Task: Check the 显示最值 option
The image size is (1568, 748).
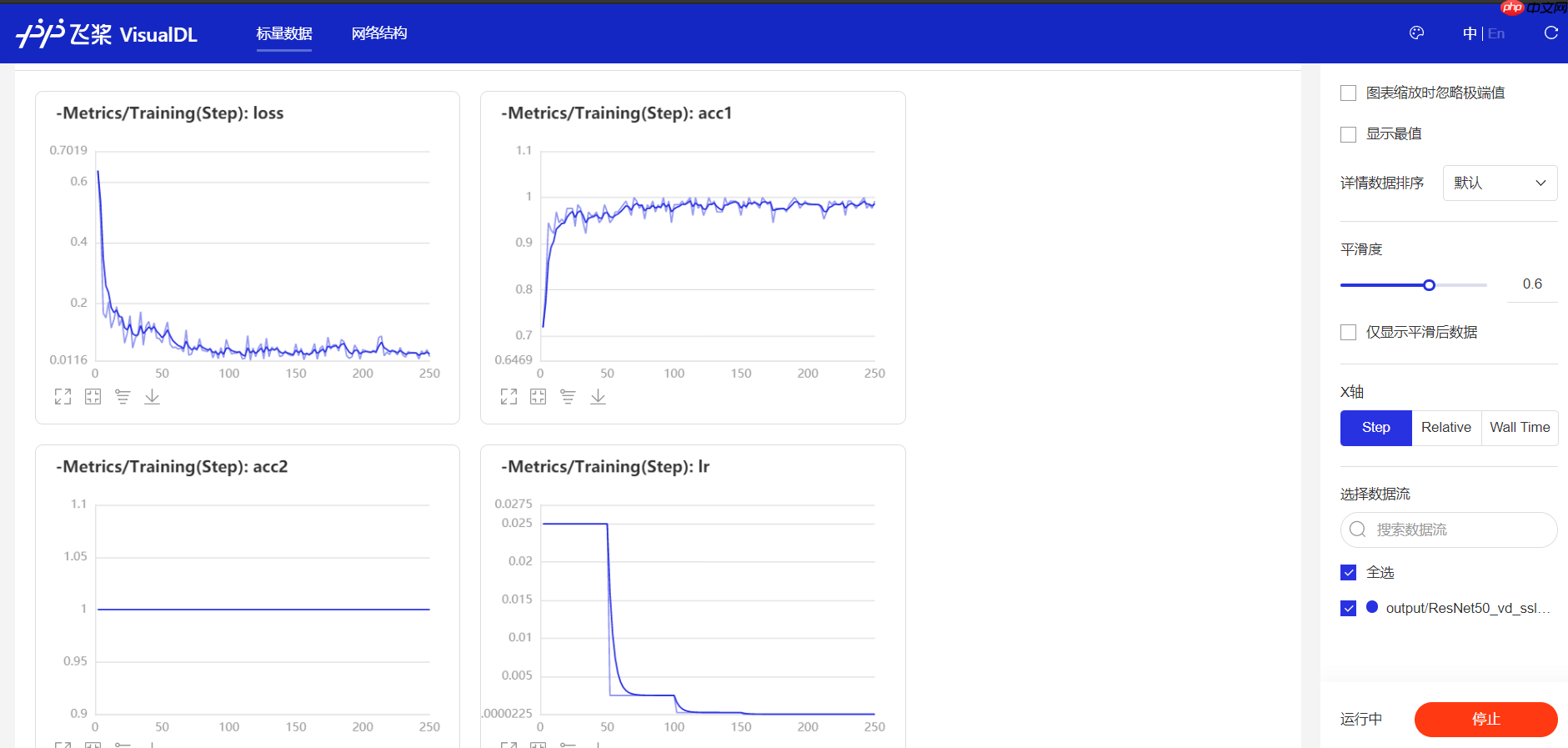Action: [1348, 134]
